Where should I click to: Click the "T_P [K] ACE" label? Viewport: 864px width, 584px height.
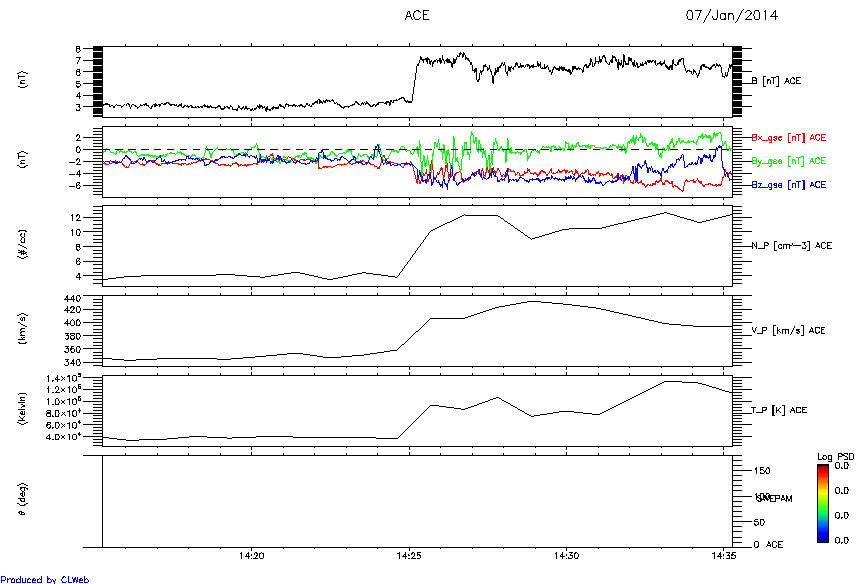pos(779,410)
